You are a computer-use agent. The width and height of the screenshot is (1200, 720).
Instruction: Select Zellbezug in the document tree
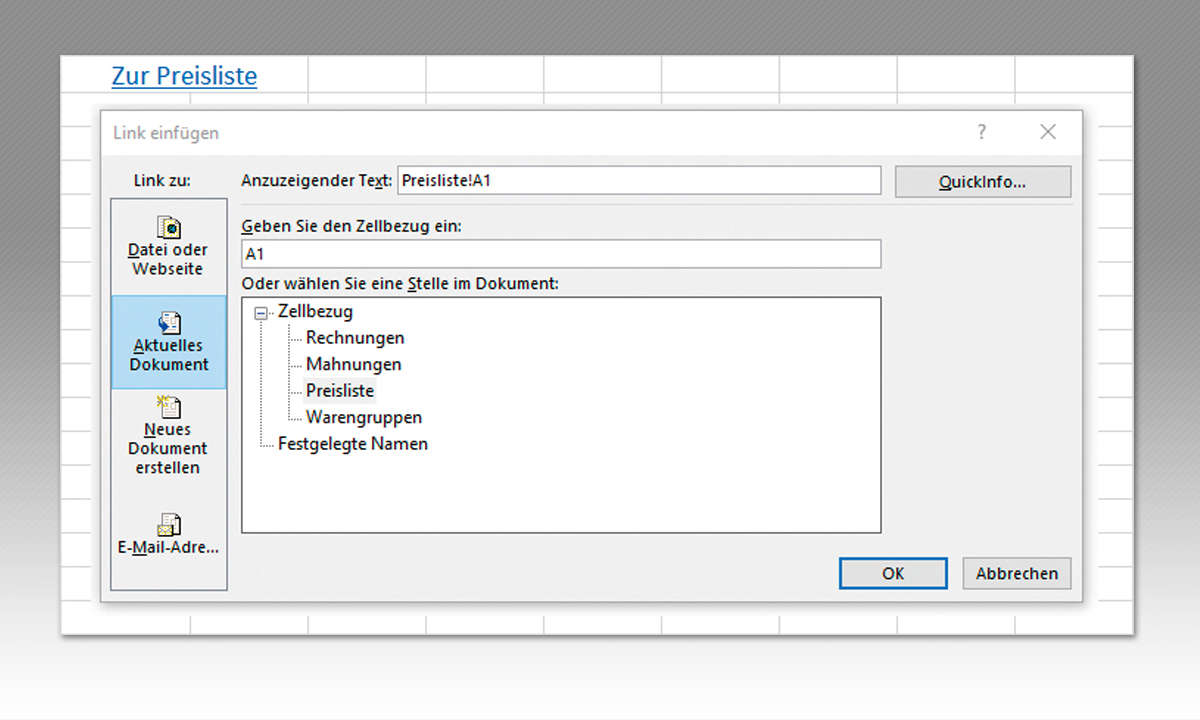[315, 312]
